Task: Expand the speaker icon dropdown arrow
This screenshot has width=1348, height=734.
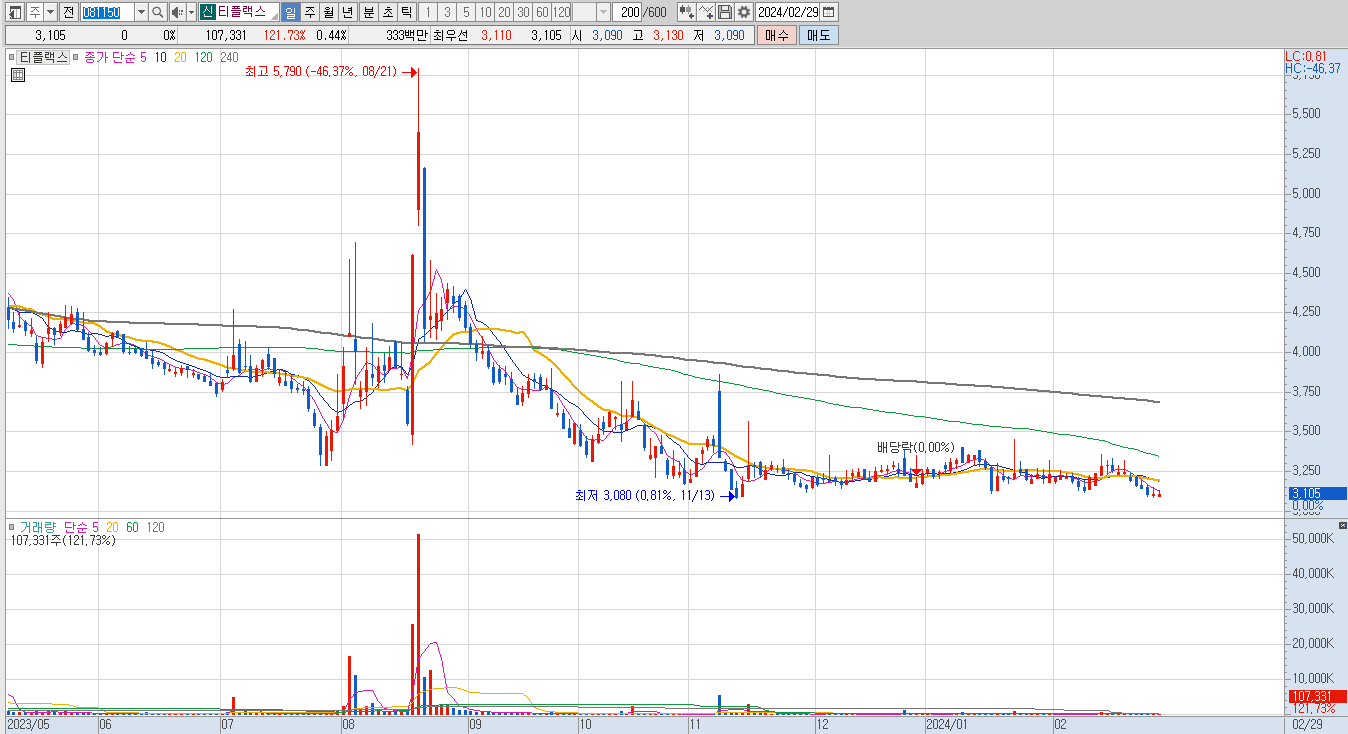Action: coord(191,12)
